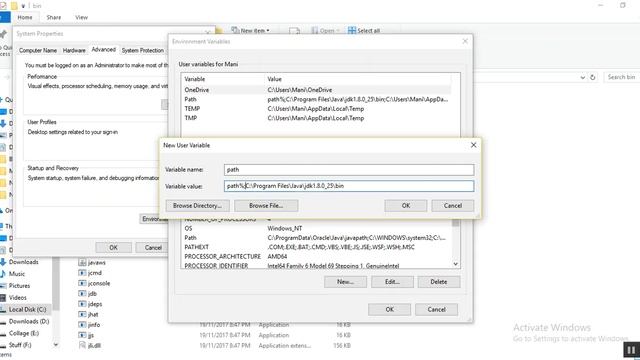The image size is (640, 360).
Task: Expand the Explorer address bar history dropdown
Action: (x=582, y=77)
